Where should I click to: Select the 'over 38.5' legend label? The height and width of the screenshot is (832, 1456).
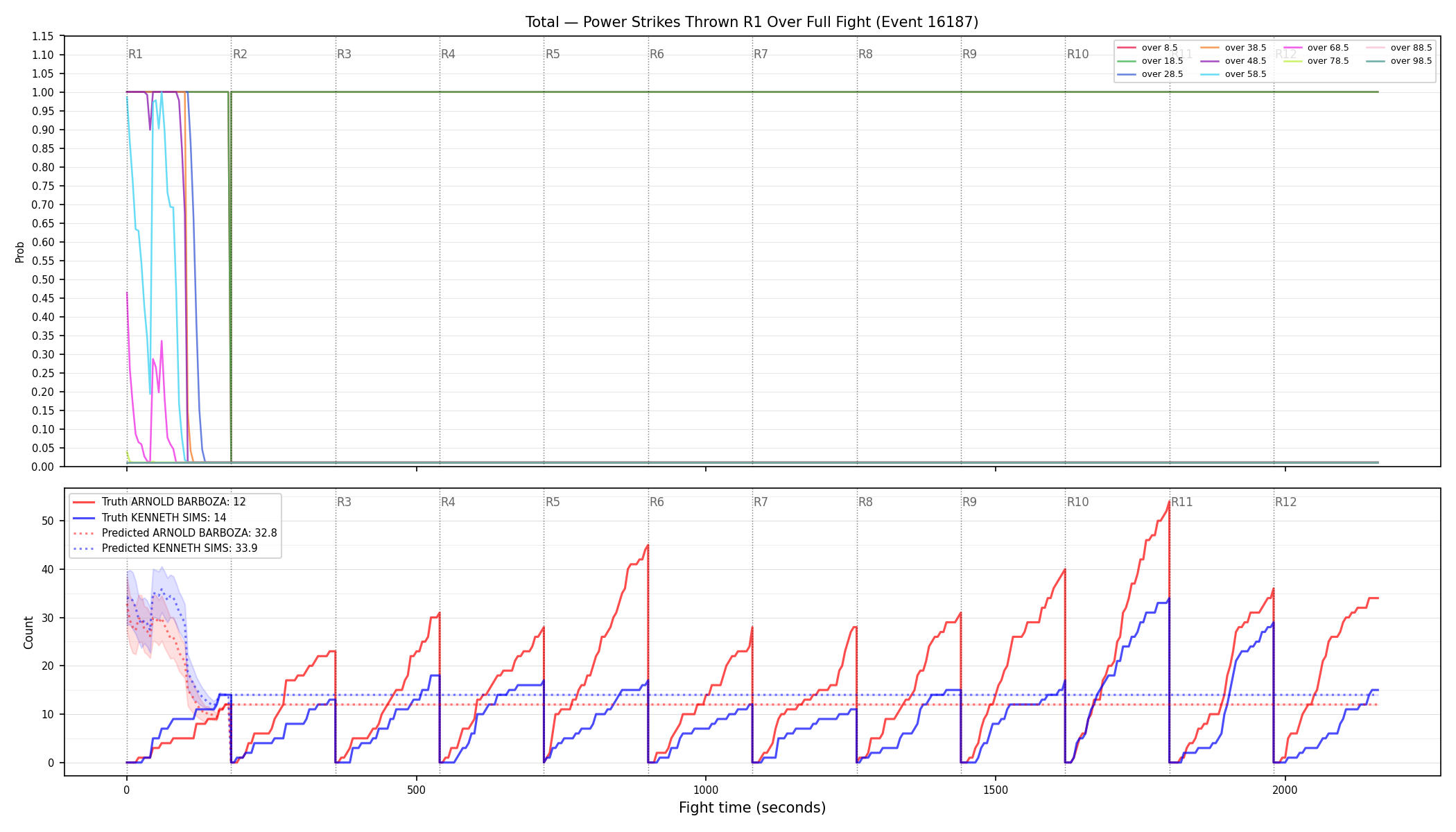pos(1246,48)
